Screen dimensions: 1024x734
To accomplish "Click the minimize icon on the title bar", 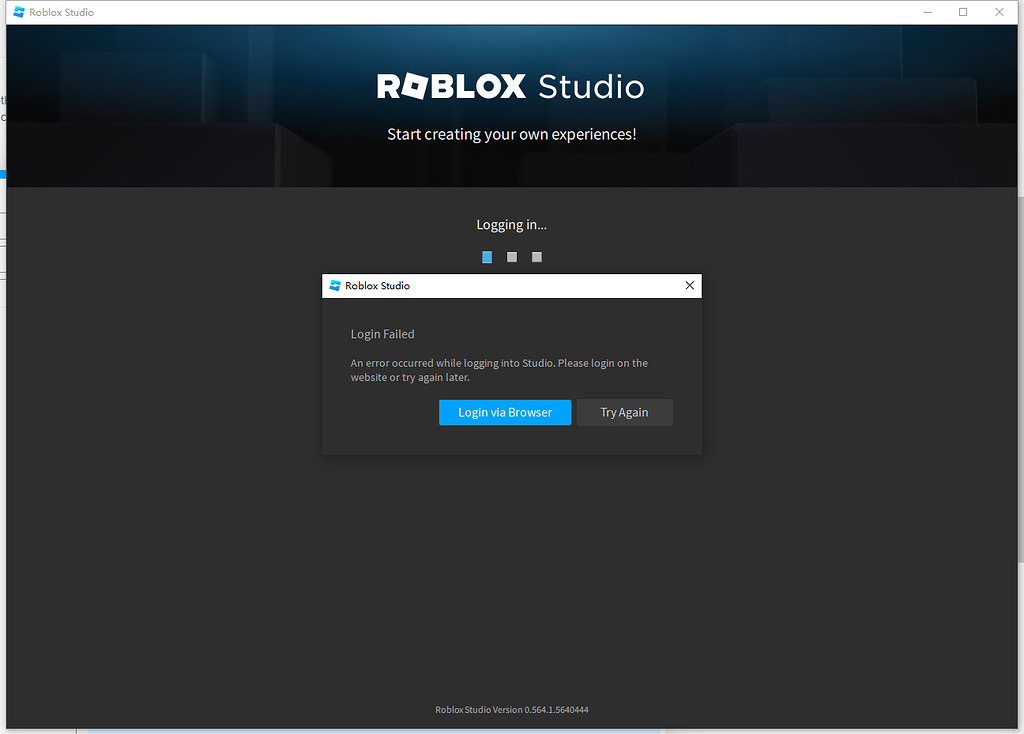I will tap(926, 11).
